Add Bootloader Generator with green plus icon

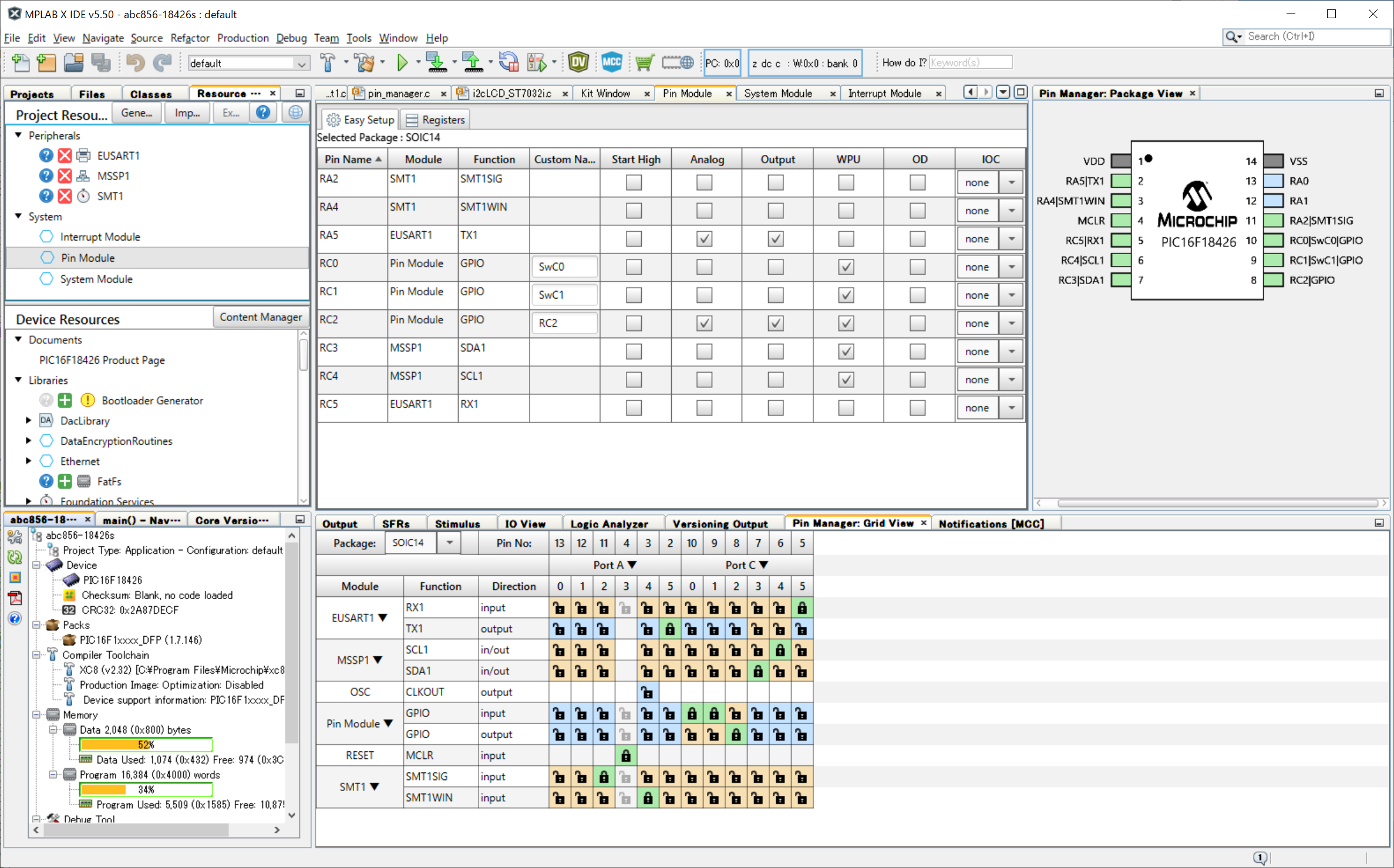coord(65,400)
